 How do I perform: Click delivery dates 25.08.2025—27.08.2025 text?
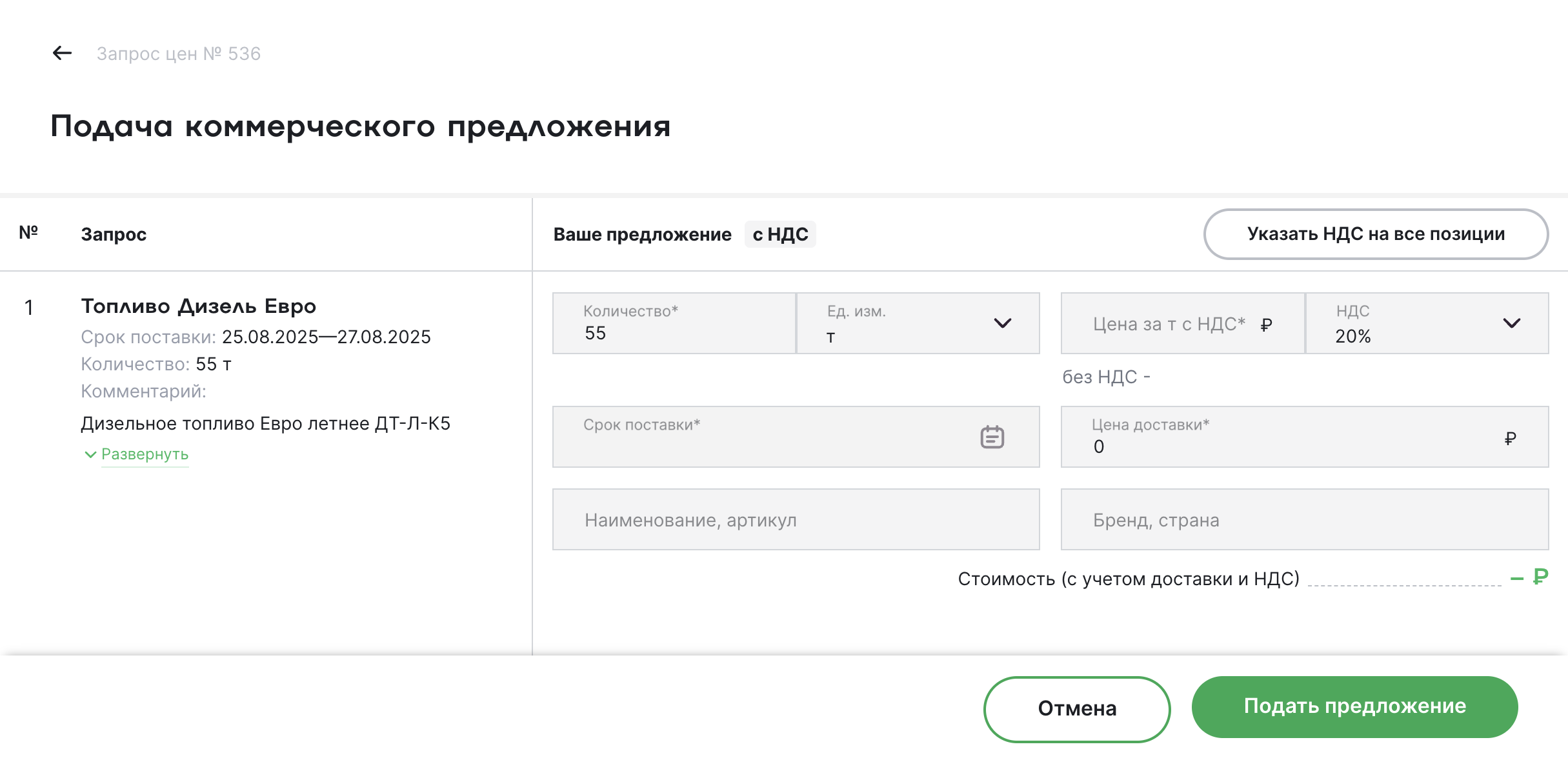point(326,337)
